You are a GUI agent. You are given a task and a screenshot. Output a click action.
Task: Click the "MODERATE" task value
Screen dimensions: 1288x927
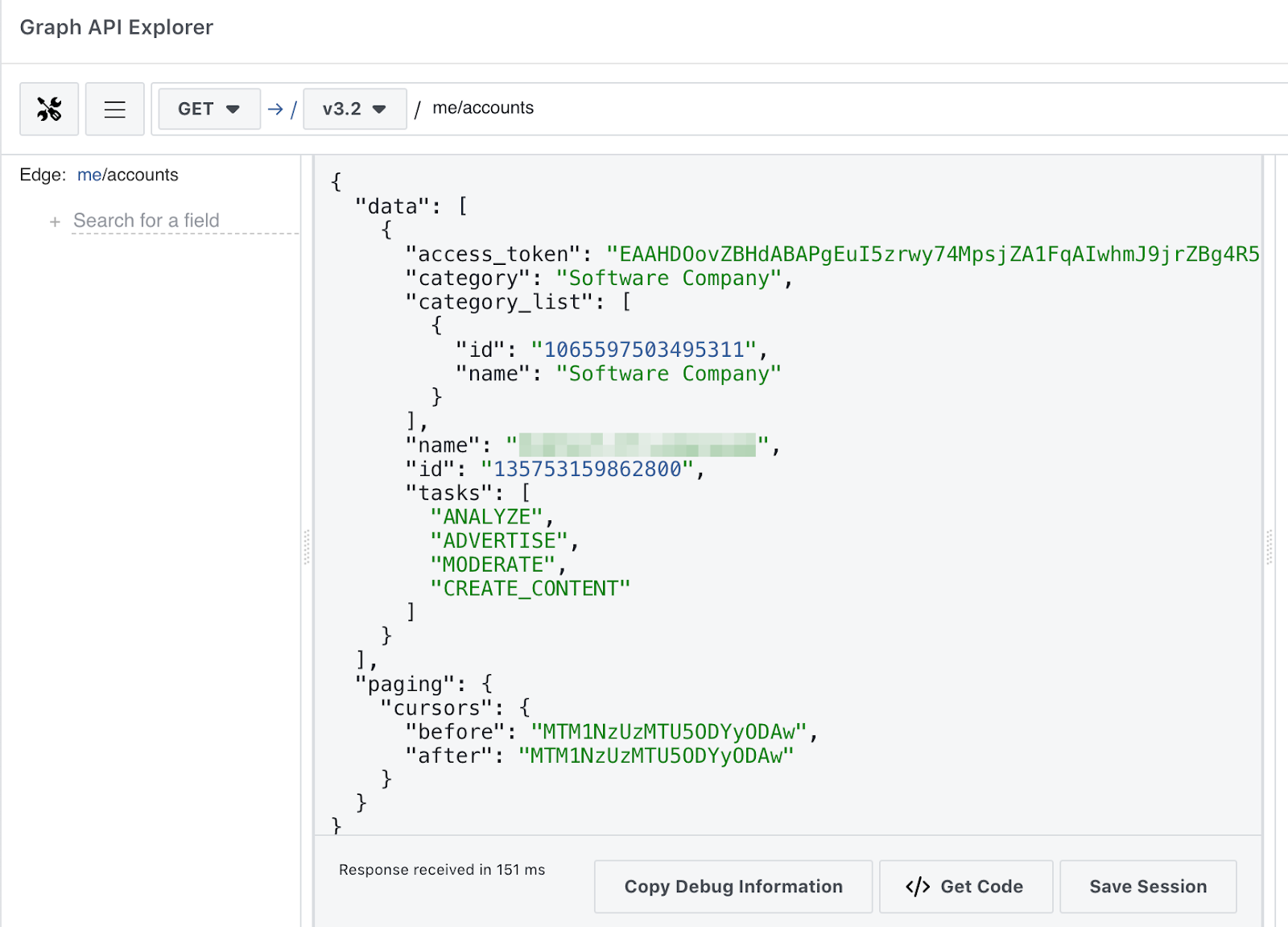[x=493, y=565]
